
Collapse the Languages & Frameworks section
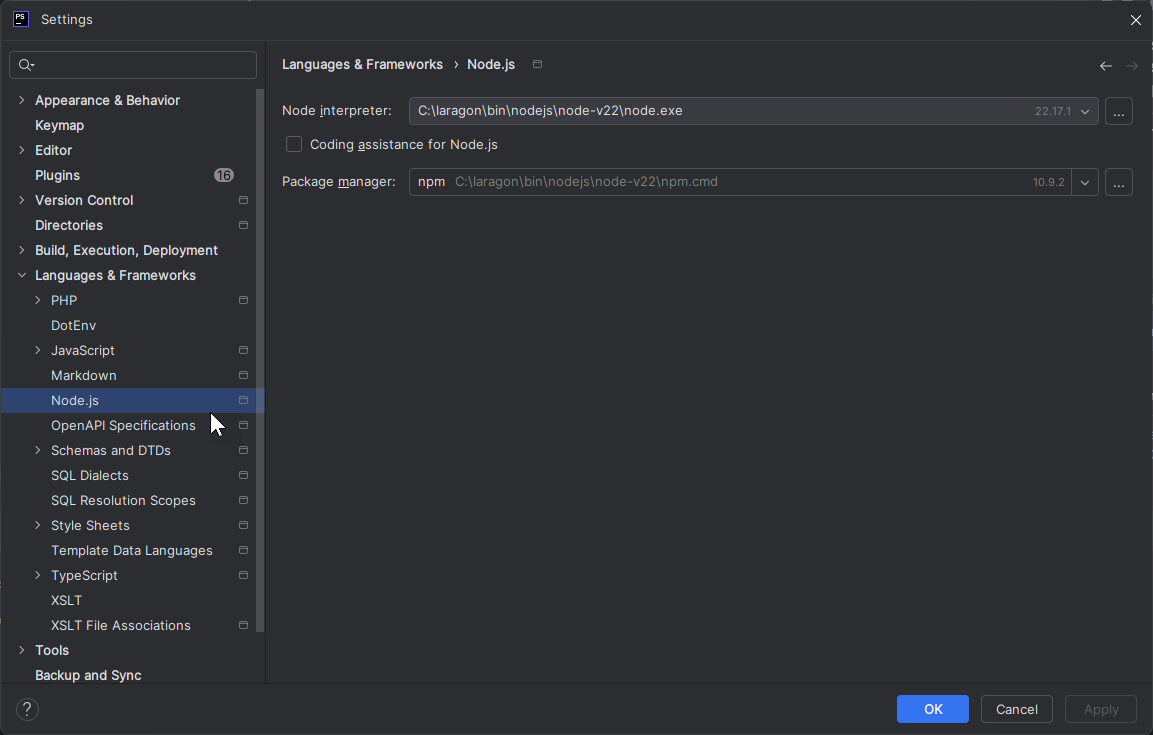click(x=21, y=275)
